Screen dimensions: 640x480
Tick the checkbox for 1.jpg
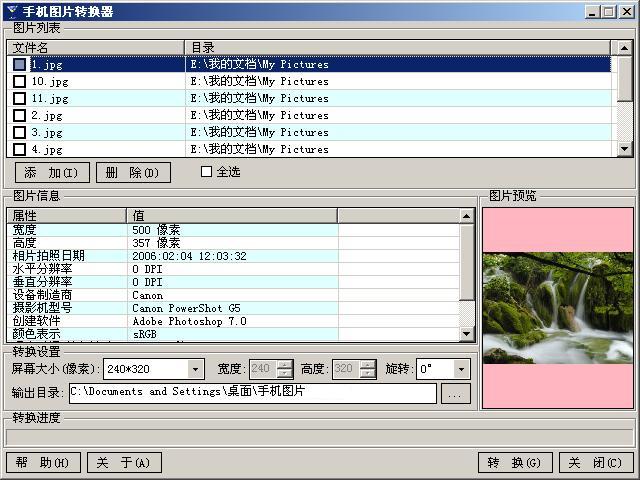pos(19,64)
